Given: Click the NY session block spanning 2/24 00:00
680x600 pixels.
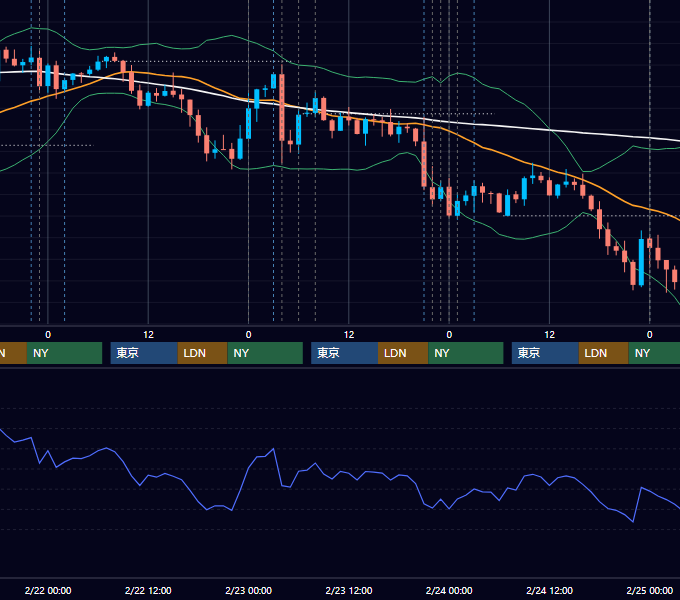Looking at the screenshot, I should pyautogui.click(x=466, y=353).
